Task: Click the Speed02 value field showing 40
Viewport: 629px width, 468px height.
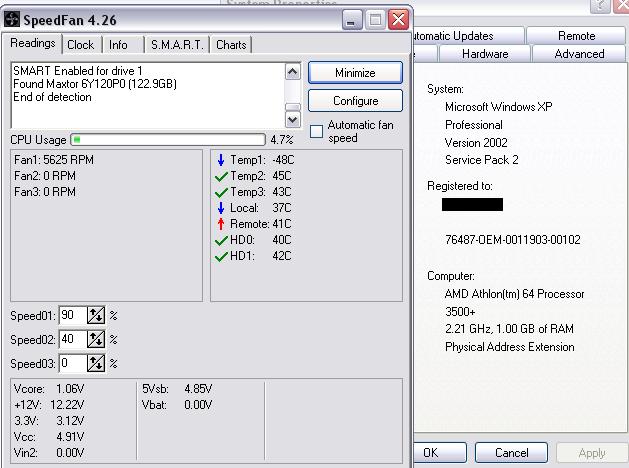Action: coord(72,339)
